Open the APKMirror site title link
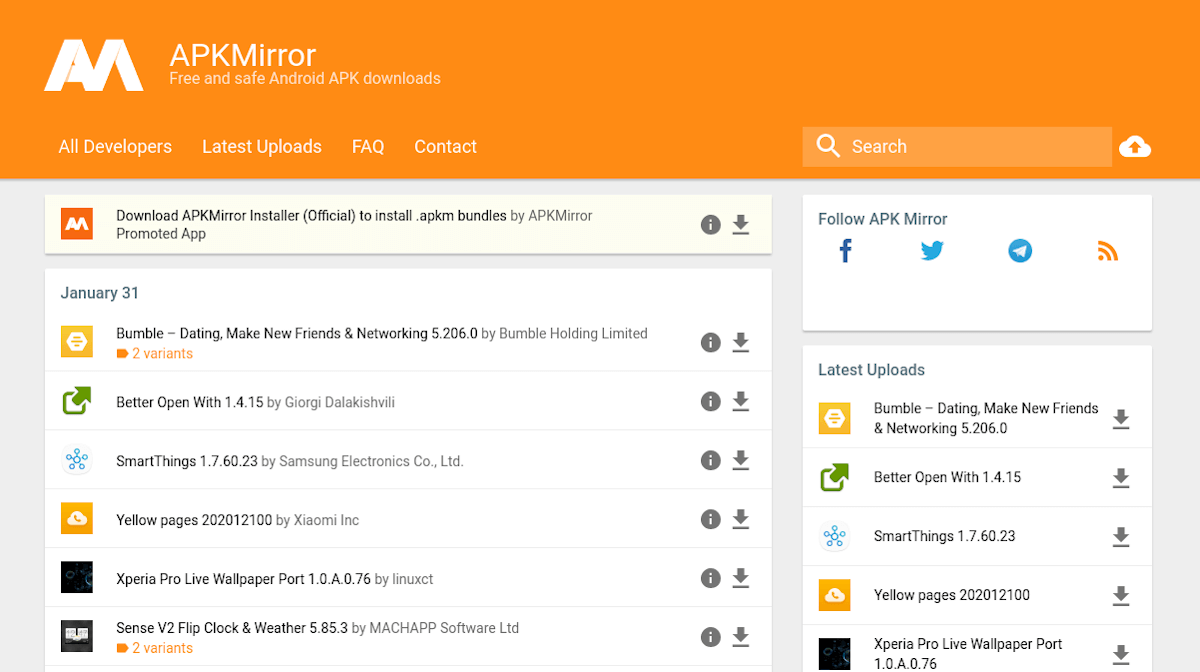This screenshot has height=672, width=1200. [x=243, y=55]
